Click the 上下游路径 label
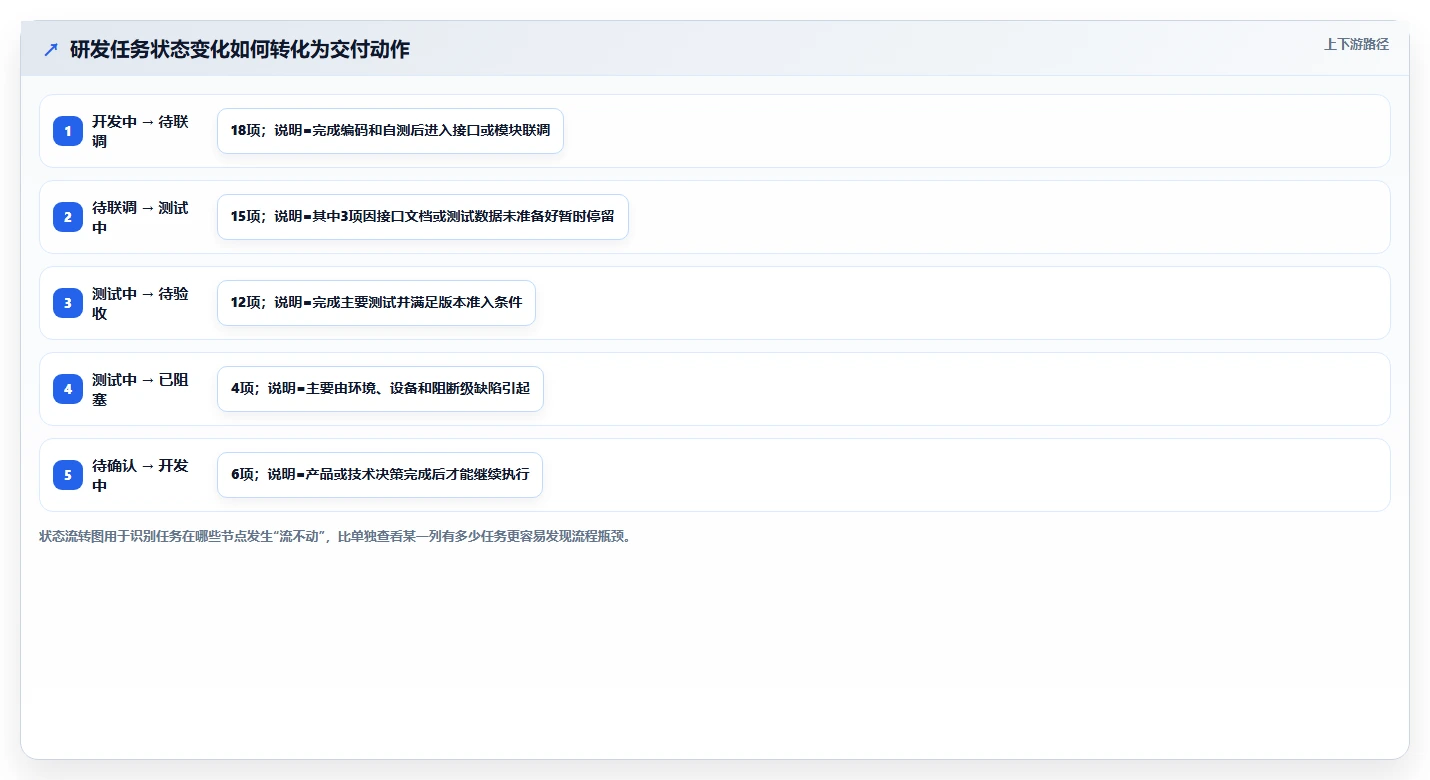 [x=1356, y=44]
